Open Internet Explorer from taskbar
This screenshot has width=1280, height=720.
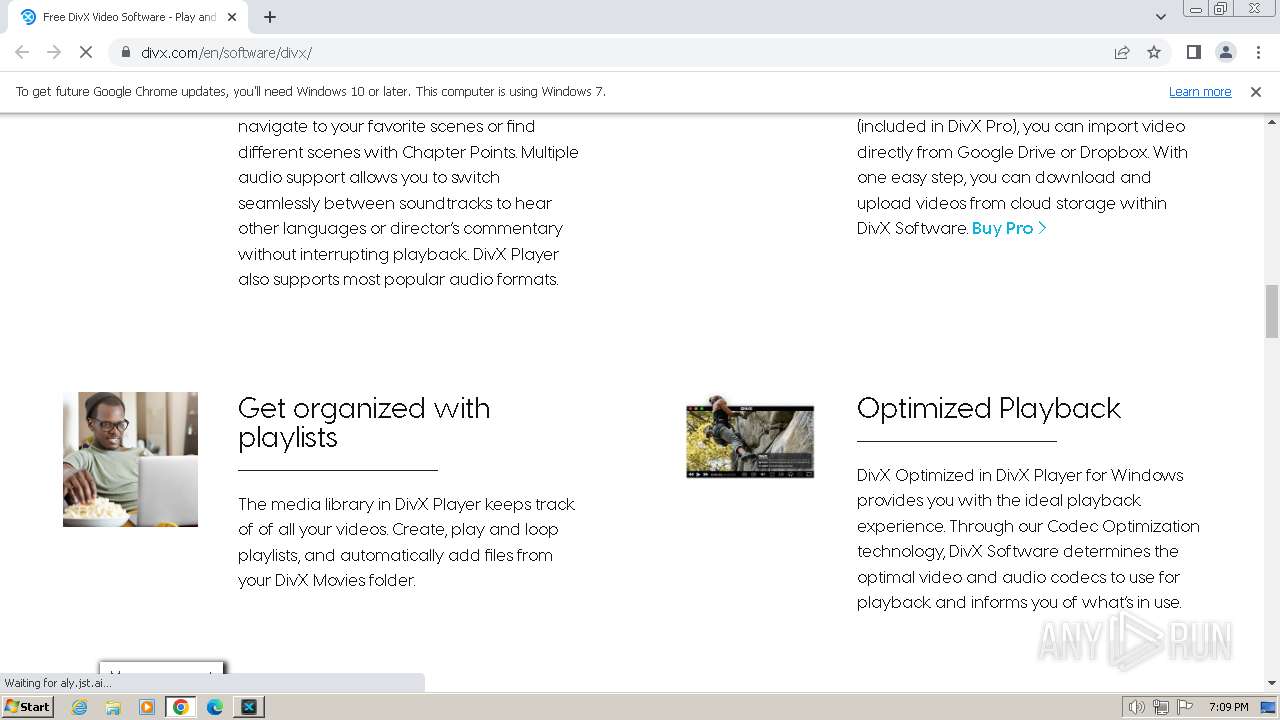(x=79, y=707)
